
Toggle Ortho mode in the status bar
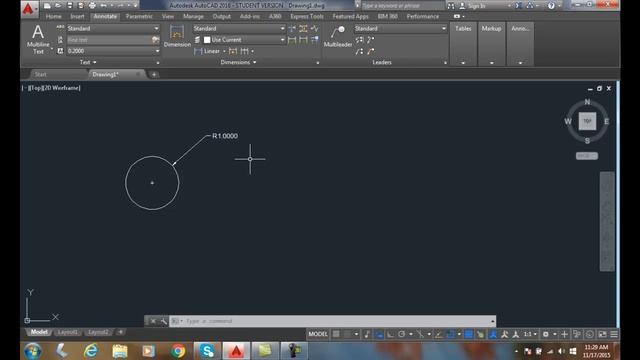tap(391, 334)
